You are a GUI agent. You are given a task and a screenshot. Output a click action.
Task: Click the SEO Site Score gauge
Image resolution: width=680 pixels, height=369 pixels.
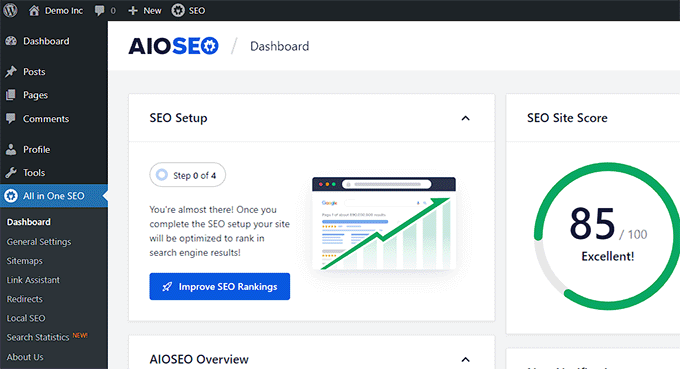[607, 236]
